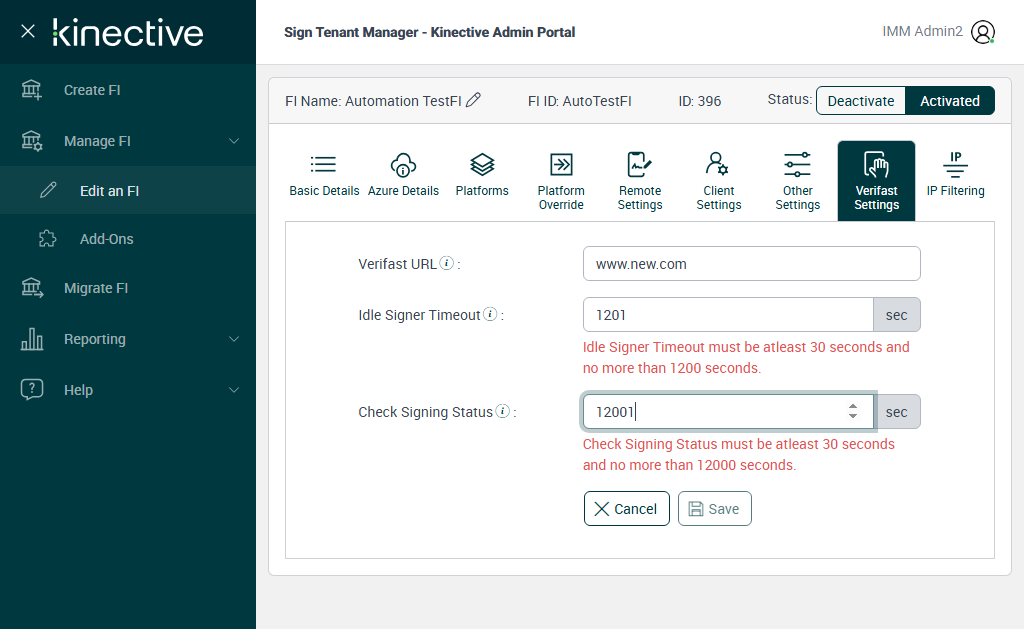Click the Reporting bar chart icon
1024x629 pixels.
click(32, 339)
